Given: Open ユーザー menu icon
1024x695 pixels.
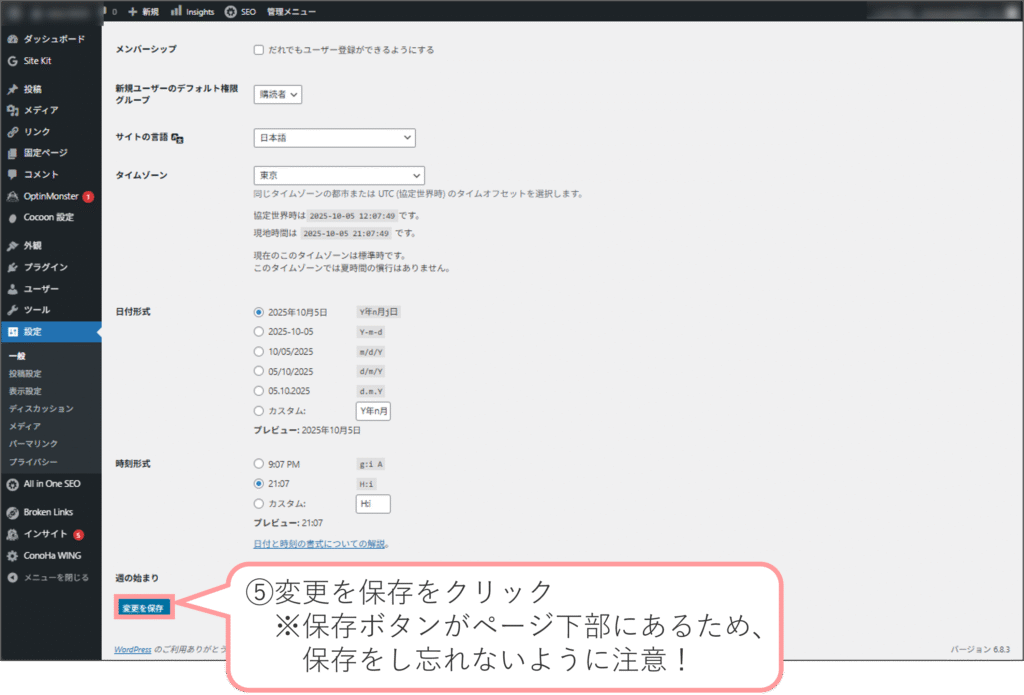Looking at the screenshot, I should tap(12, 288).
